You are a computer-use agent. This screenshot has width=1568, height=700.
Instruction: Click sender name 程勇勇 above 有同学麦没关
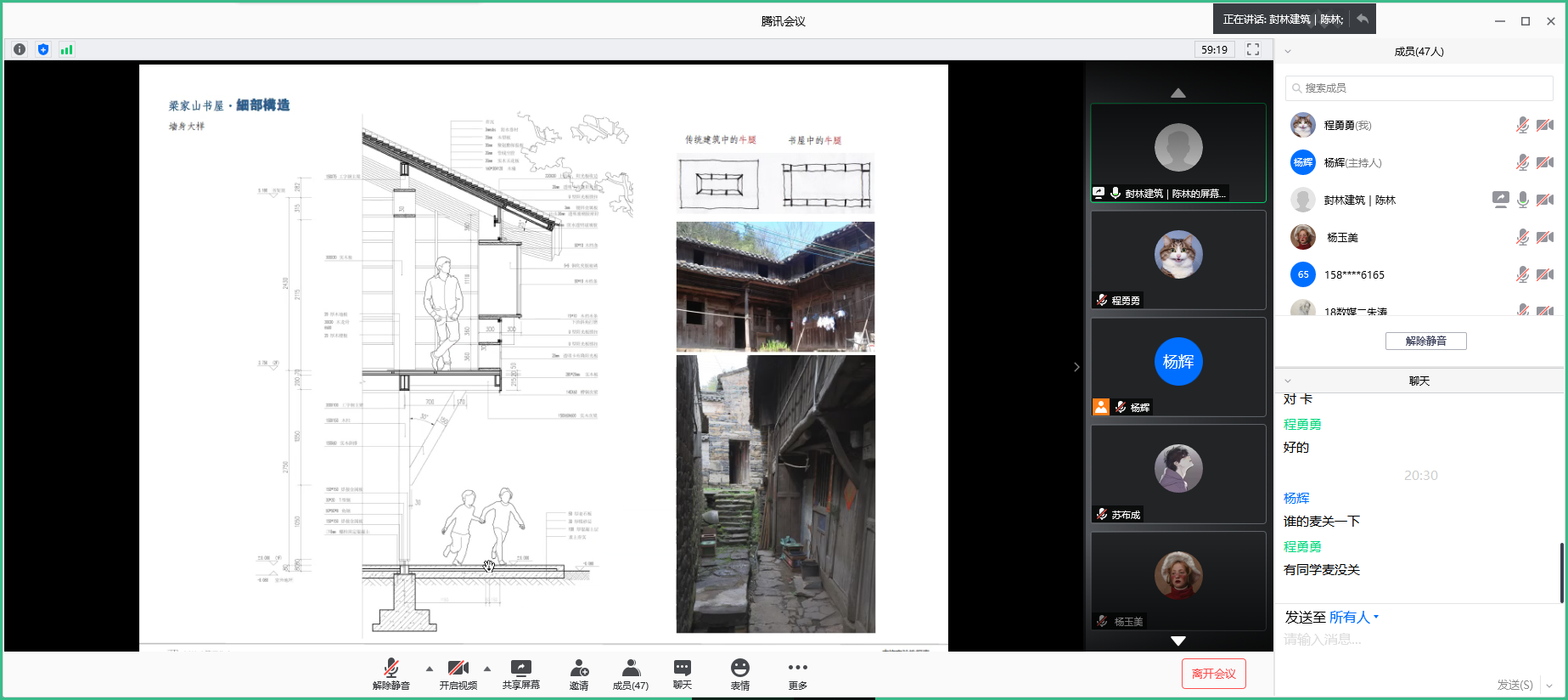[1302, 546]
